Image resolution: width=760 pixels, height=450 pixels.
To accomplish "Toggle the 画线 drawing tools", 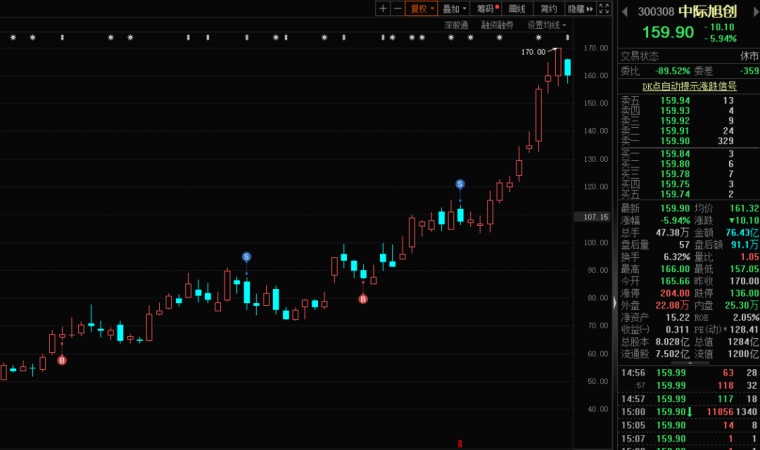I will tap(517, 8).
